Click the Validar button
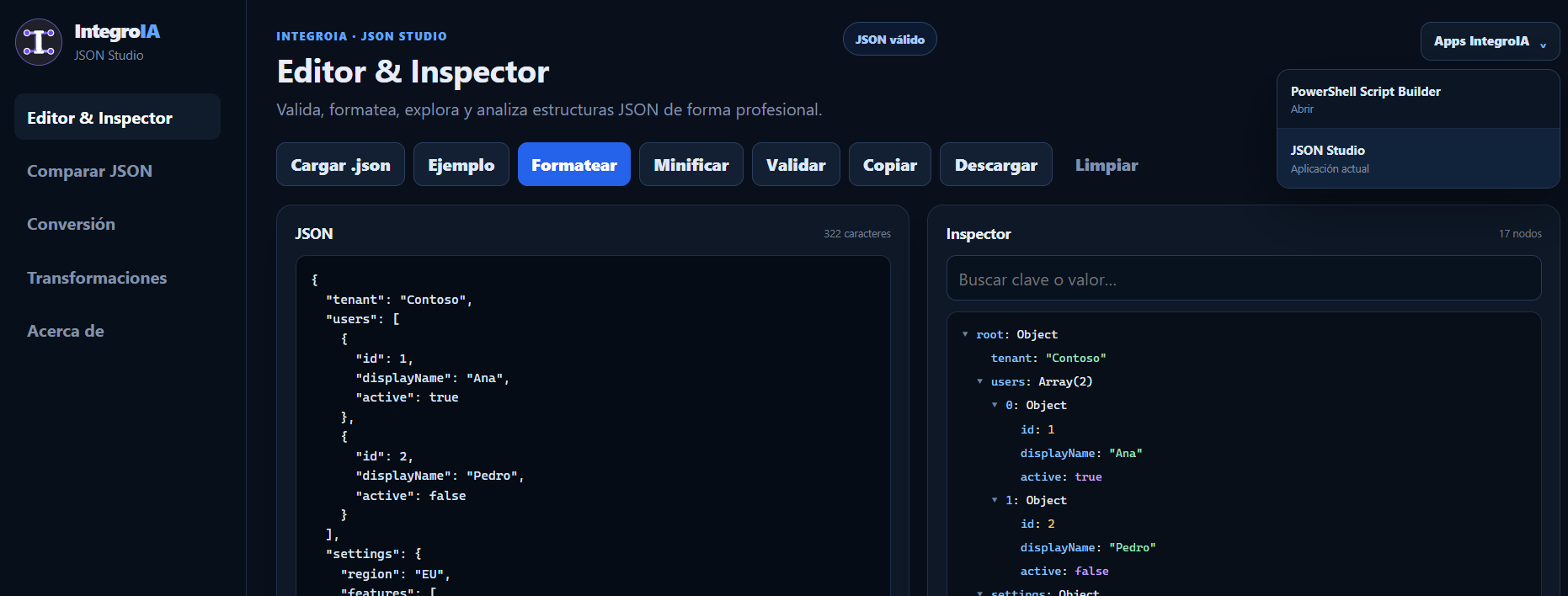 (796, 164)
